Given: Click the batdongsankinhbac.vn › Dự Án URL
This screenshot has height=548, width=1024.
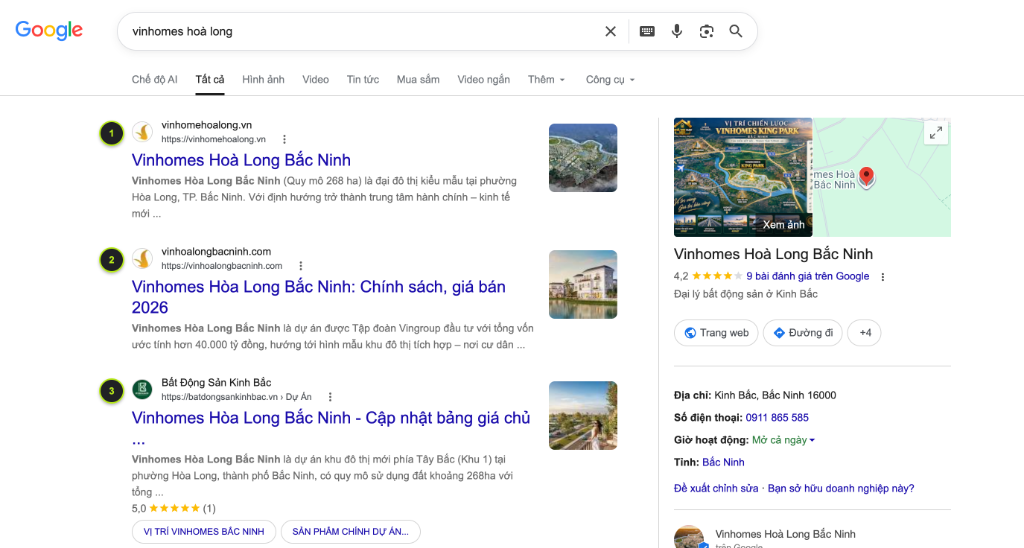Looking at the screenshot, I should [236, 397].
